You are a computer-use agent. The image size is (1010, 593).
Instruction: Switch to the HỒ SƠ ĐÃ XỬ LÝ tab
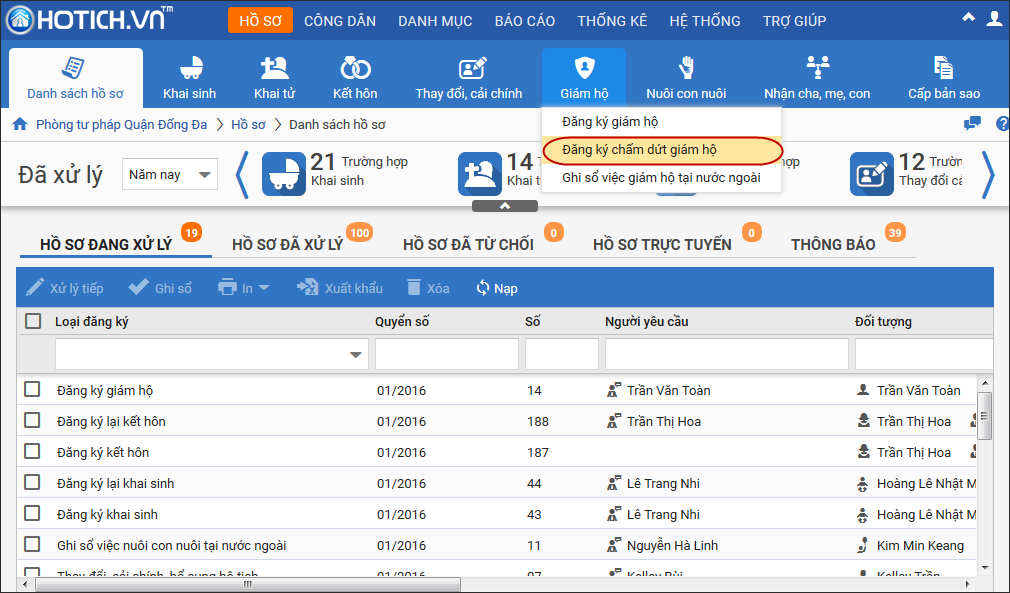(x=287, y=245)
